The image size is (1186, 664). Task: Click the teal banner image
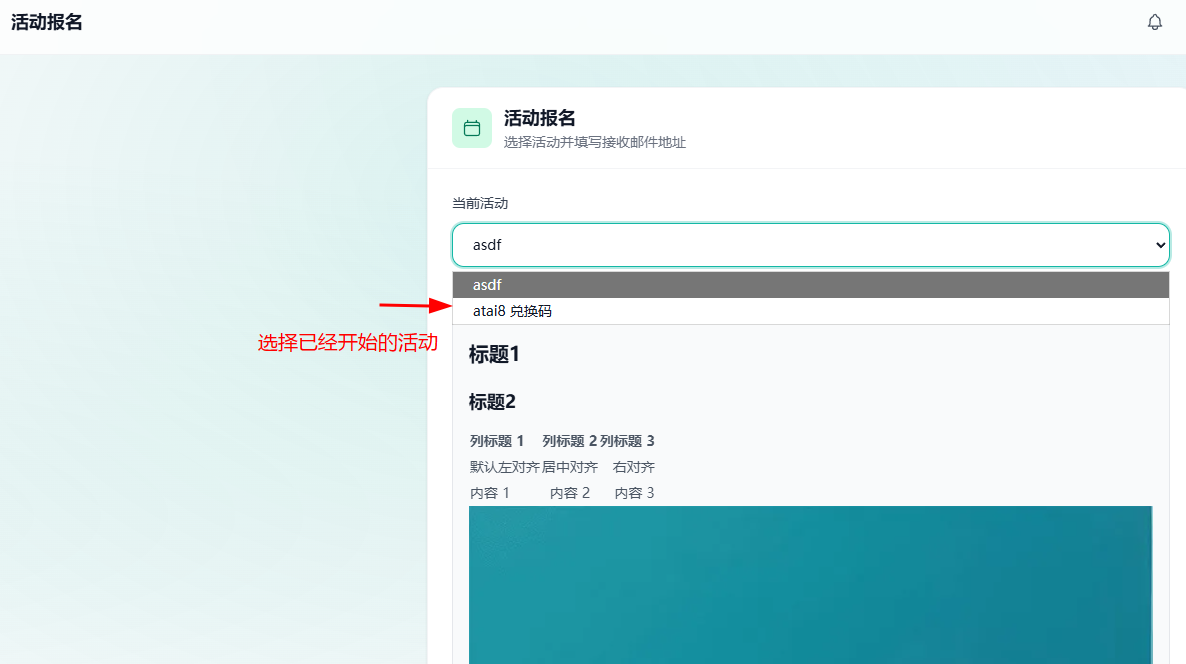(x=810, y=585)
